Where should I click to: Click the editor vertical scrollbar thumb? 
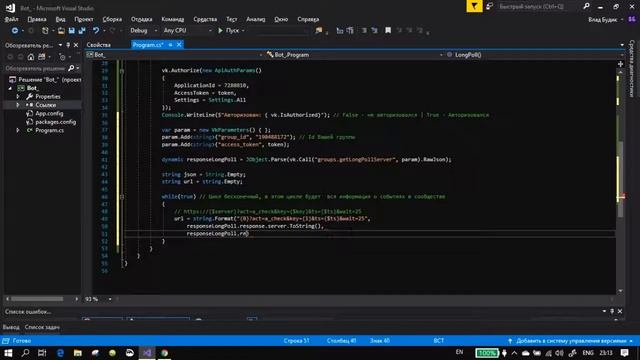point(620,180)
